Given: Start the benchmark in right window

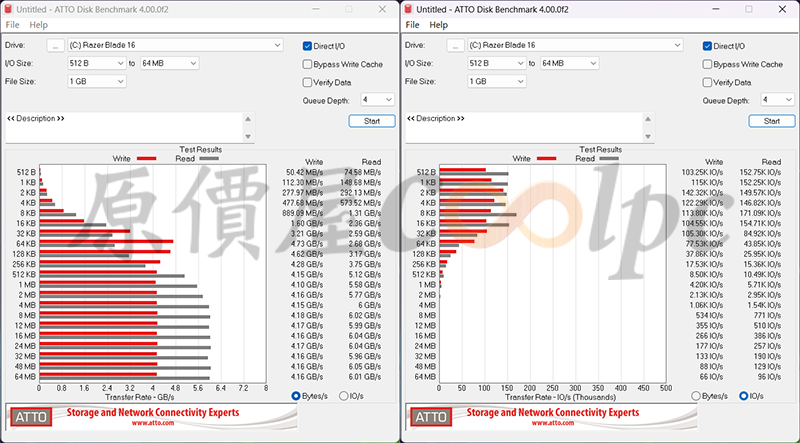Looking at the screenshot, I should pos(772,121).
